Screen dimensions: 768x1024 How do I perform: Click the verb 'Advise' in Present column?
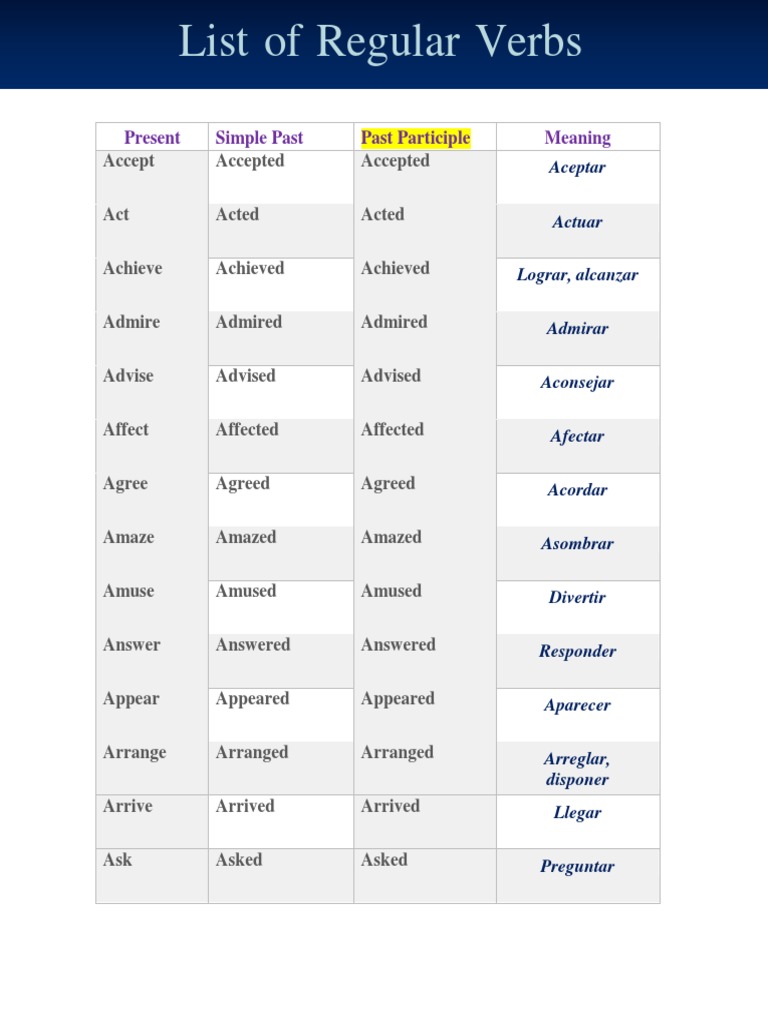click(x=128, y=376)
